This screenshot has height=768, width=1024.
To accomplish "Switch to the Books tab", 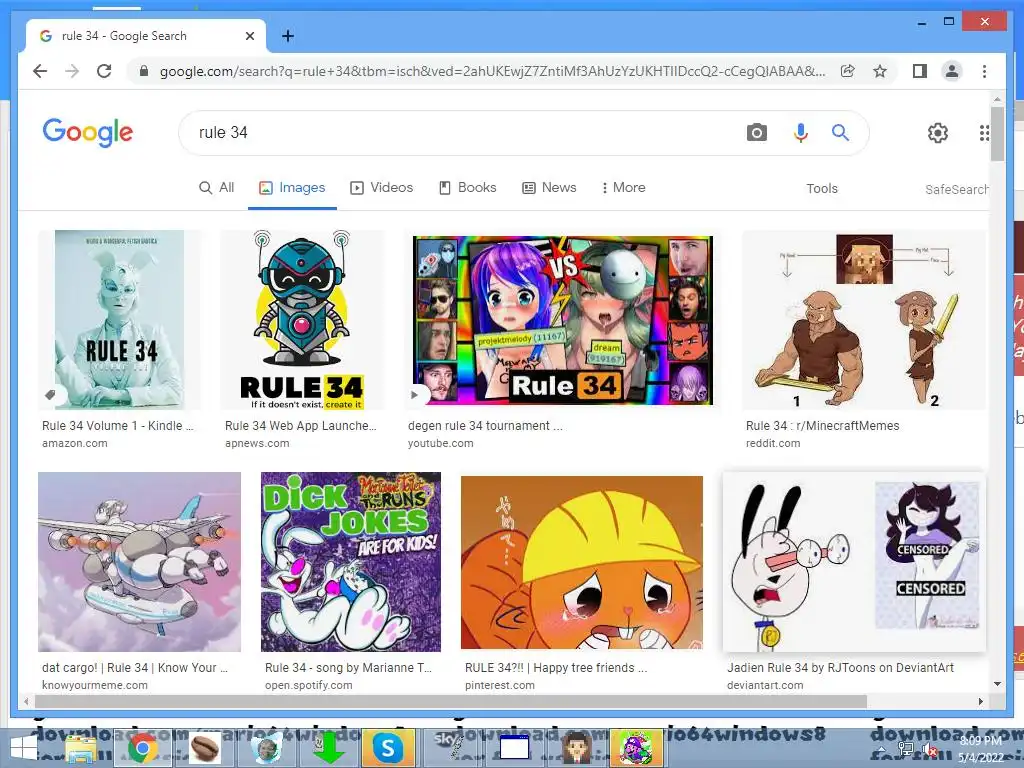I will coord(468,187).
